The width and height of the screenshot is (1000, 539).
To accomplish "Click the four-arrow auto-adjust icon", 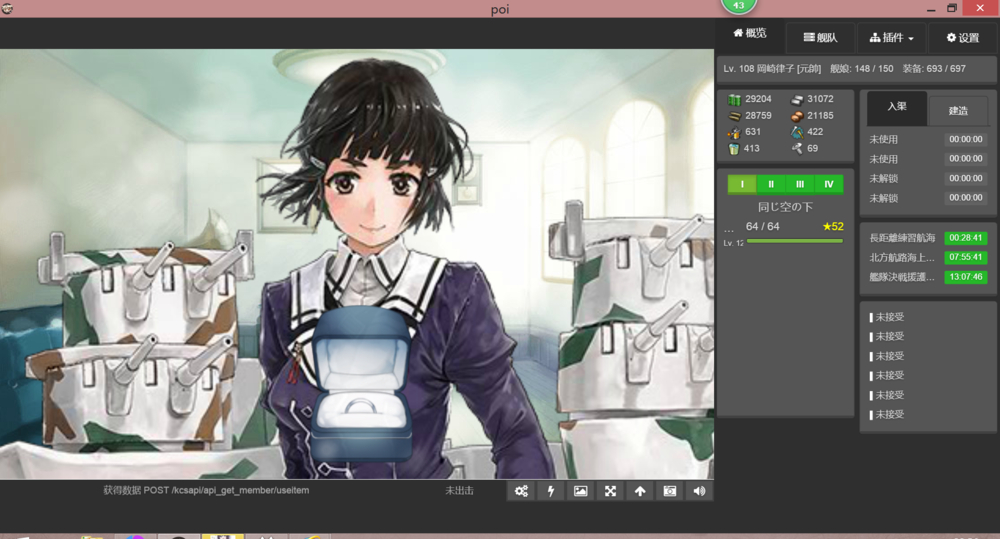I will 610,491.
